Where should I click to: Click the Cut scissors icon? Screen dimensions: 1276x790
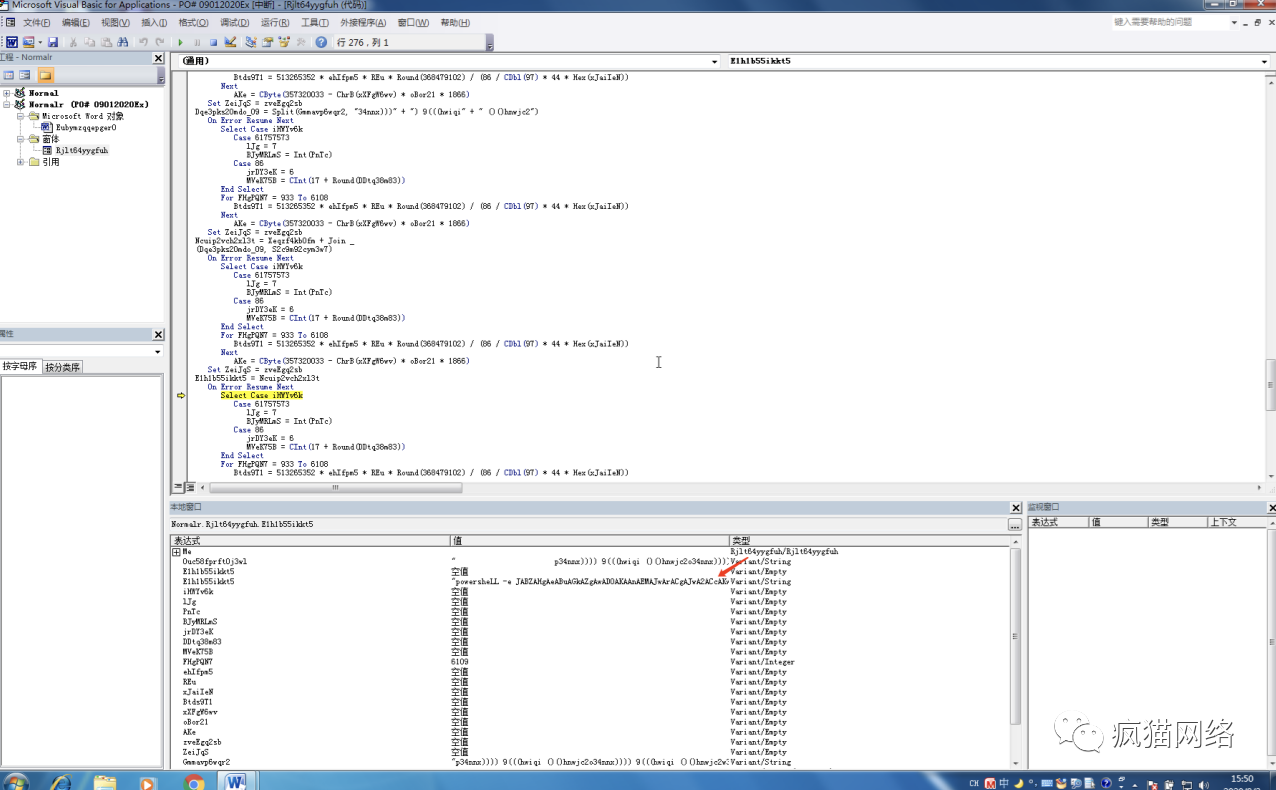pyautogui.click(x=75, y=42)
